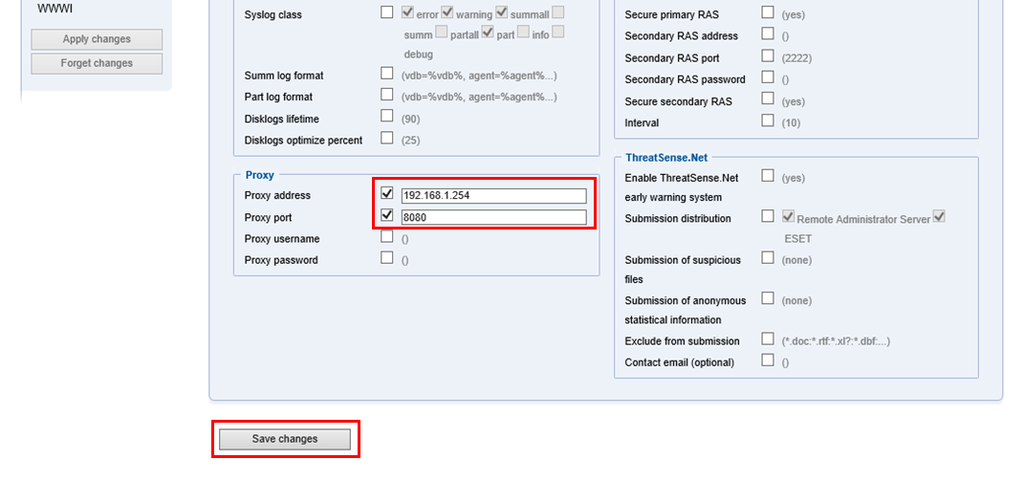Focus the Proxy address input field
The image size is (1024, 481).
pyautogui.click(x=493, y=196)
